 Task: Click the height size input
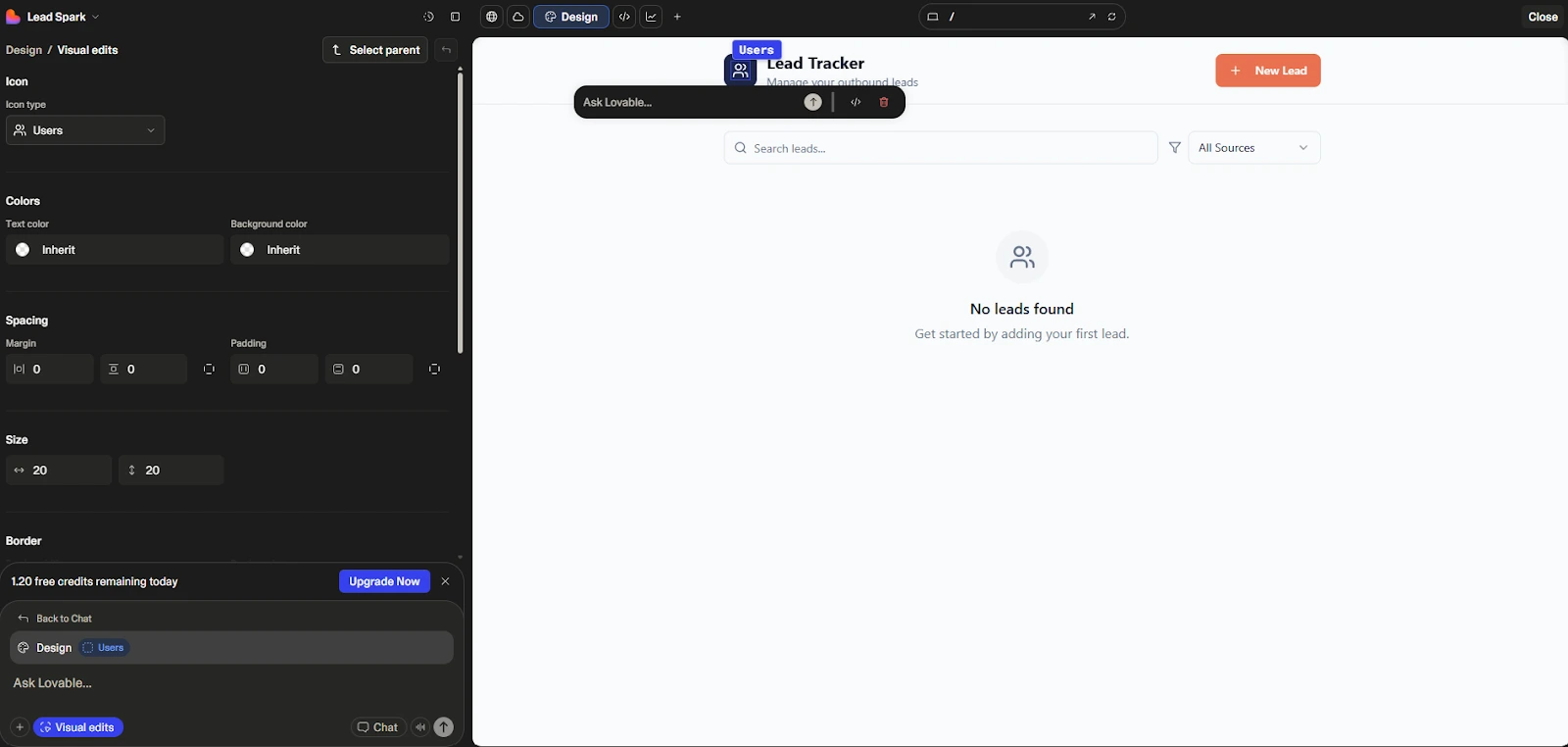(x=171, y=471)
